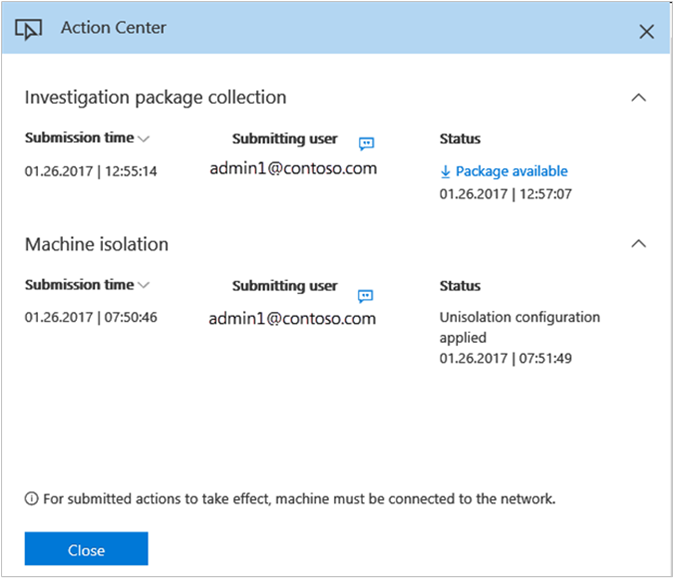This screenshot has height=578, width=674.
Task: Select admin1@contoso.com under Investigation package collection
Action: tap(293, 168)
